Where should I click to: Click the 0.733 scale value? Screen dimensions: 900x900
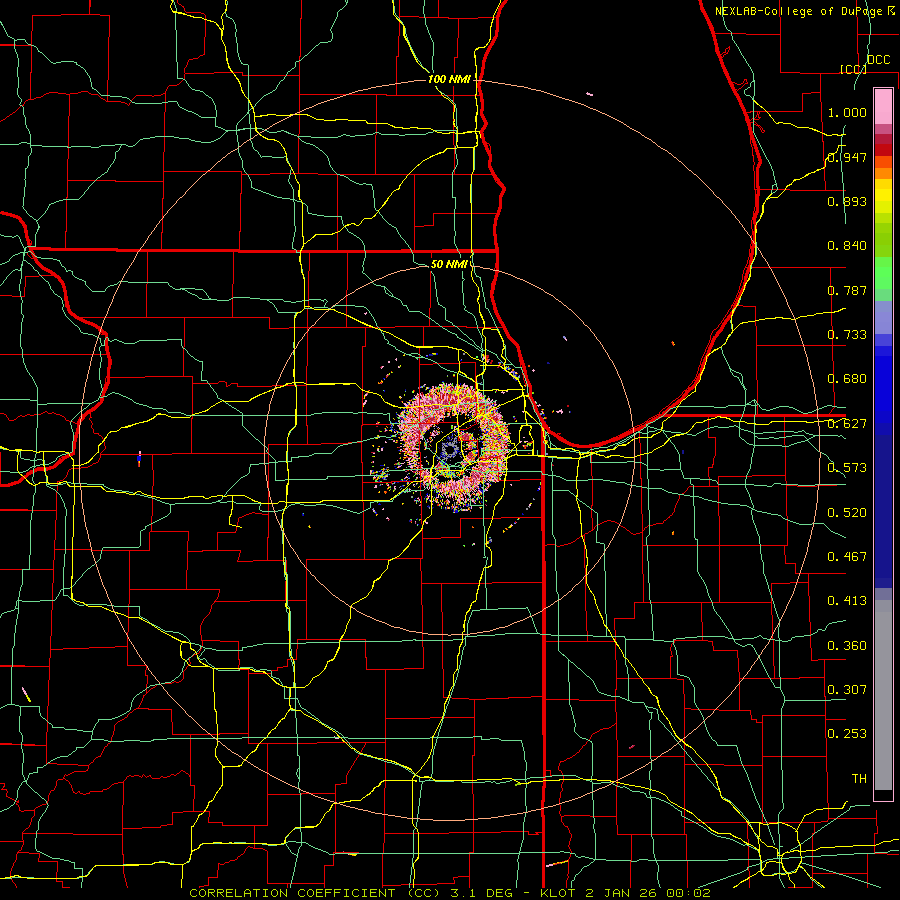[x=847, y=335]
